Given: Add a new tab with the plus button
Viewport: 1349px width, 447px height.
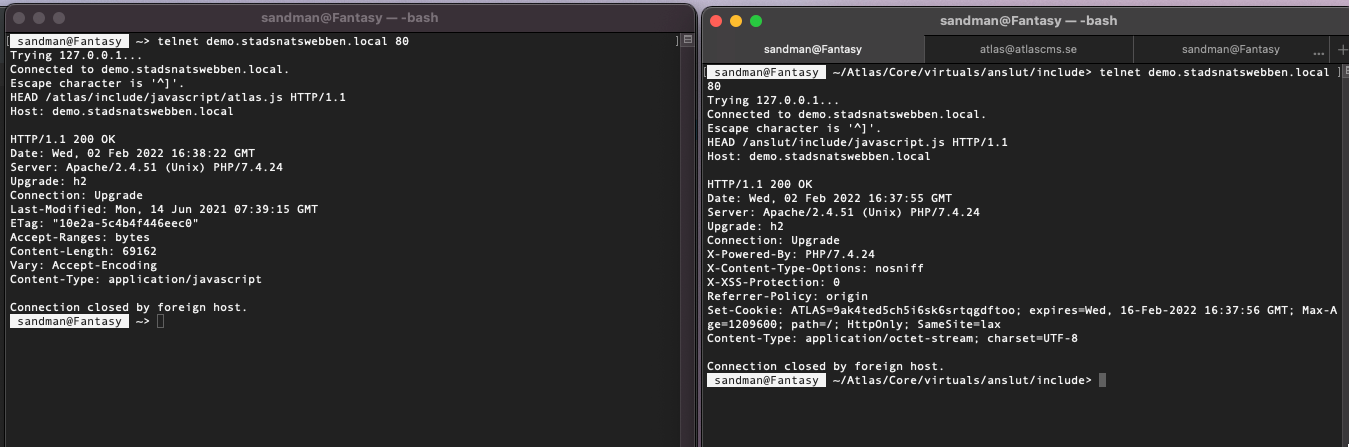Looking at the screenshot, I should 1341,49.
